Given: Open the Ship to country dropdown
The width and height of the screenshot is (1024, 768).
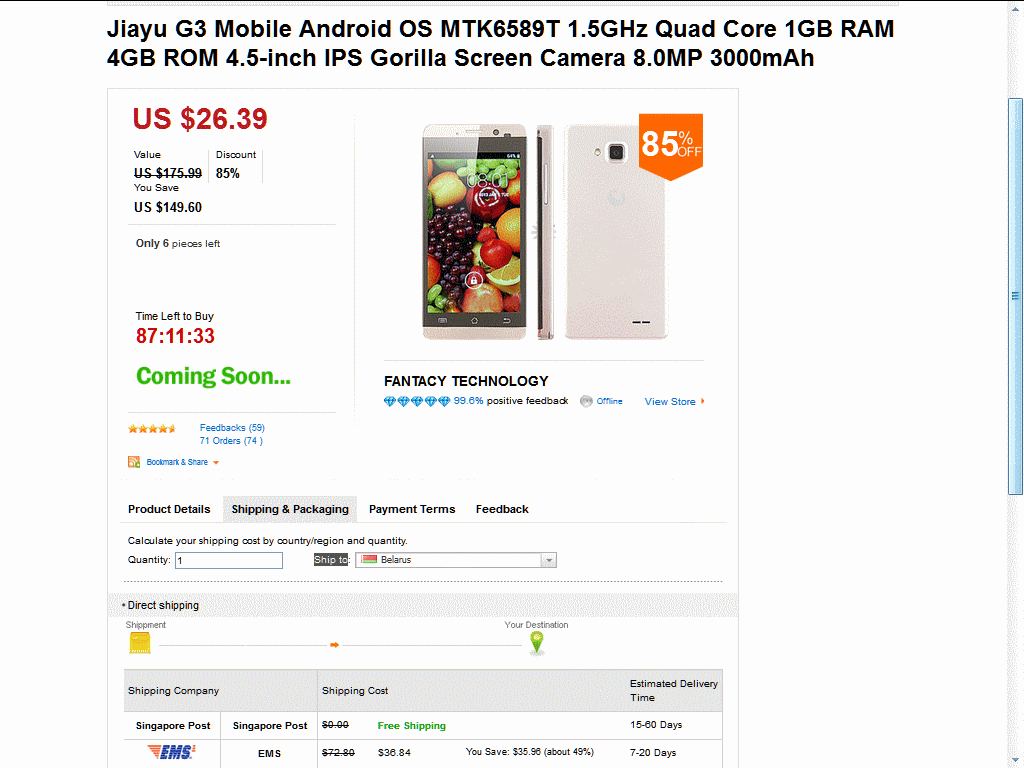Looking at the screenshot, I should tap(456, 560).
